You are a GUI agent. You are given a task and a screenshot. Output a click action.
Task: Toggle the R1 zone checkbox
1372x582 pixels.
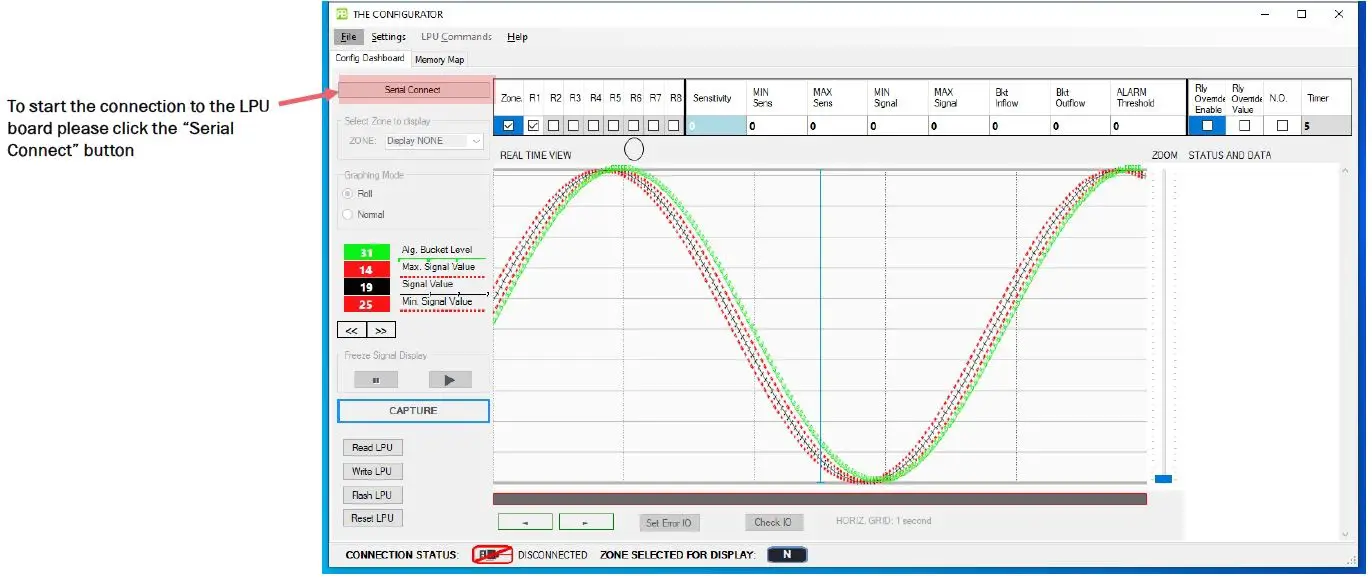pos(535,125)
